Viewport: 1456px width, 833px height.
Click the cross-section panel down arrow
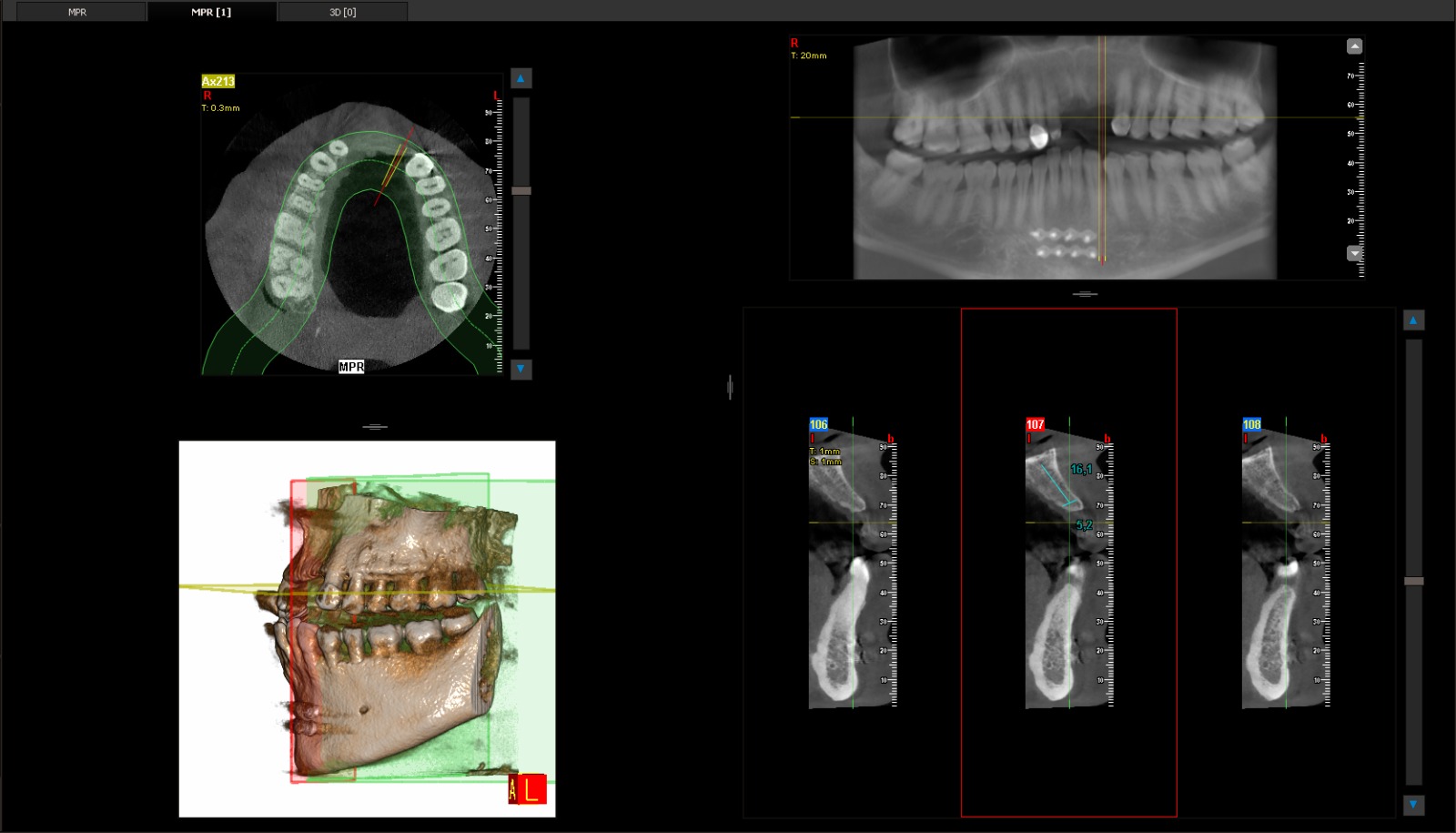pos(1413,805)
